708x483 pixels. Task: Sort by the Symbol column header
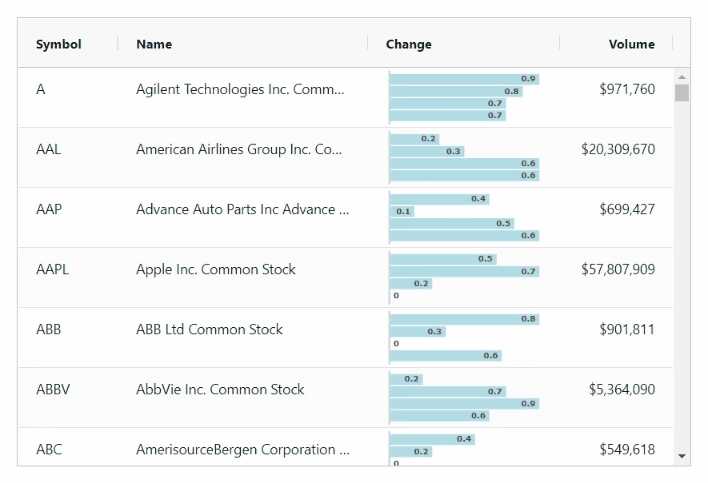coord(59,44)
